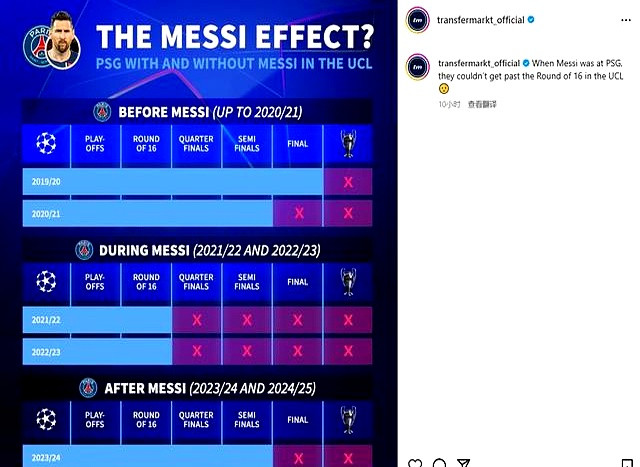This screenshot has width=640, height=467.
Task: Click The Messi Effect headline image
Action: click(235, 36)
